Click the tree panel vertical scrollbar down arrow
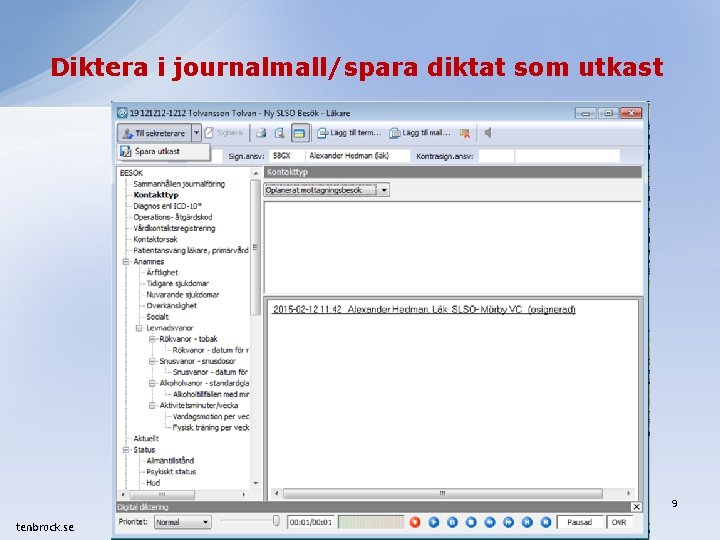Viewport: 720px width, 540px height. pos(256,484)
